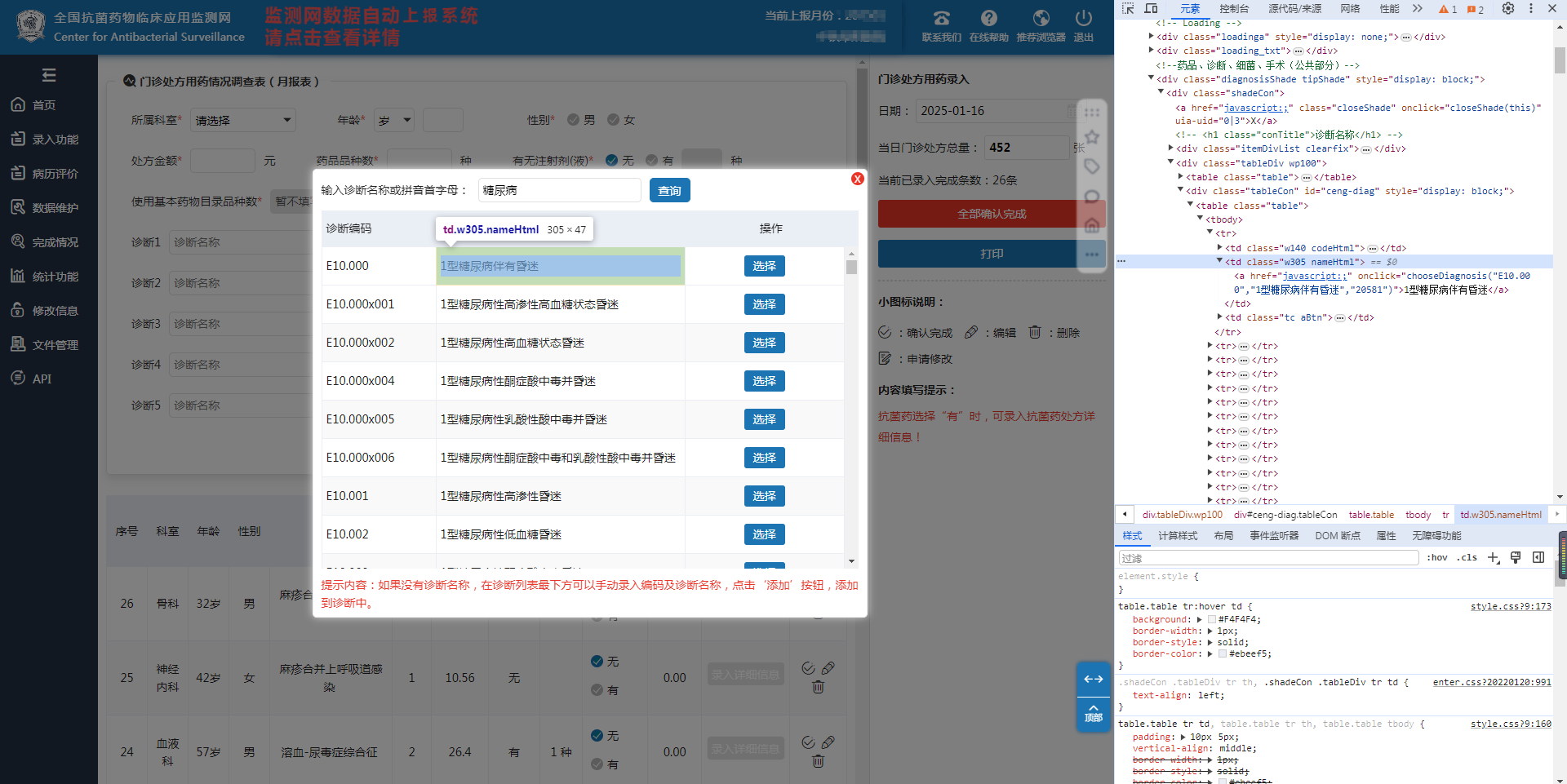Click the 联系我们 phone icon
The width and height of the screenshot is (1567, 784).
941,19
